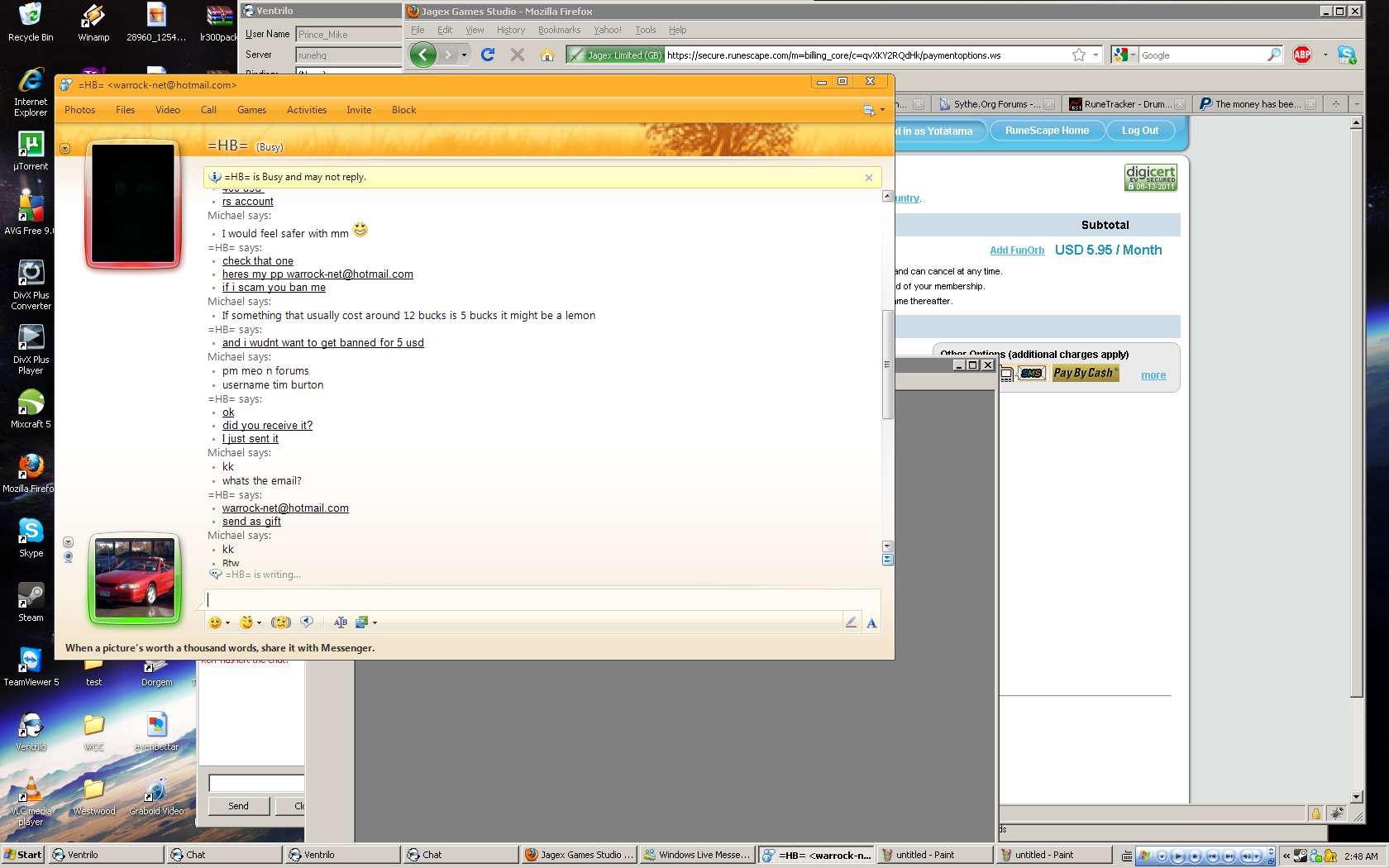Screen dimensions: 1389x868
Task: Open the winks picker in Messenger
Action: tap(246, 622)
